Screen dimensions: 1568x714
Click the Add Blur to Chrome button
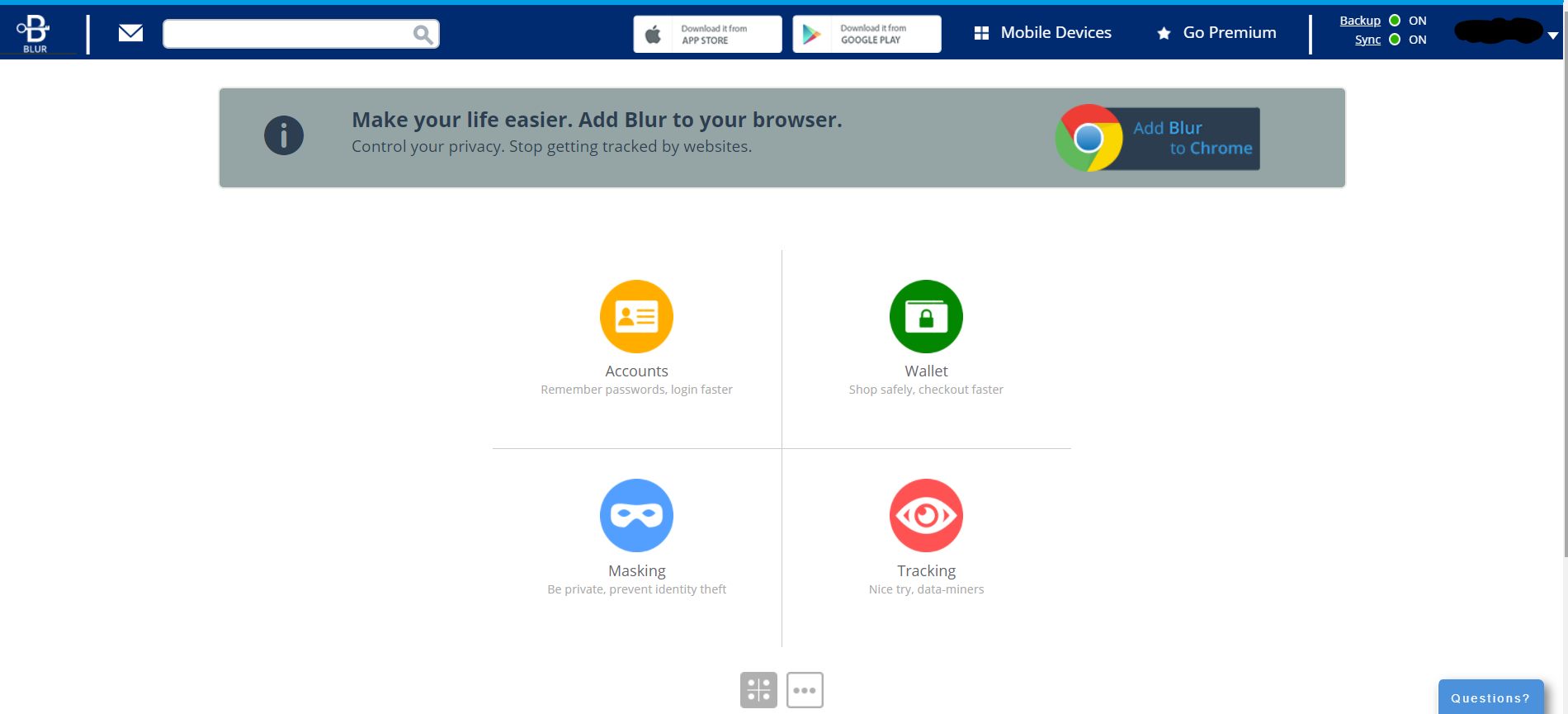[1158, 138]
